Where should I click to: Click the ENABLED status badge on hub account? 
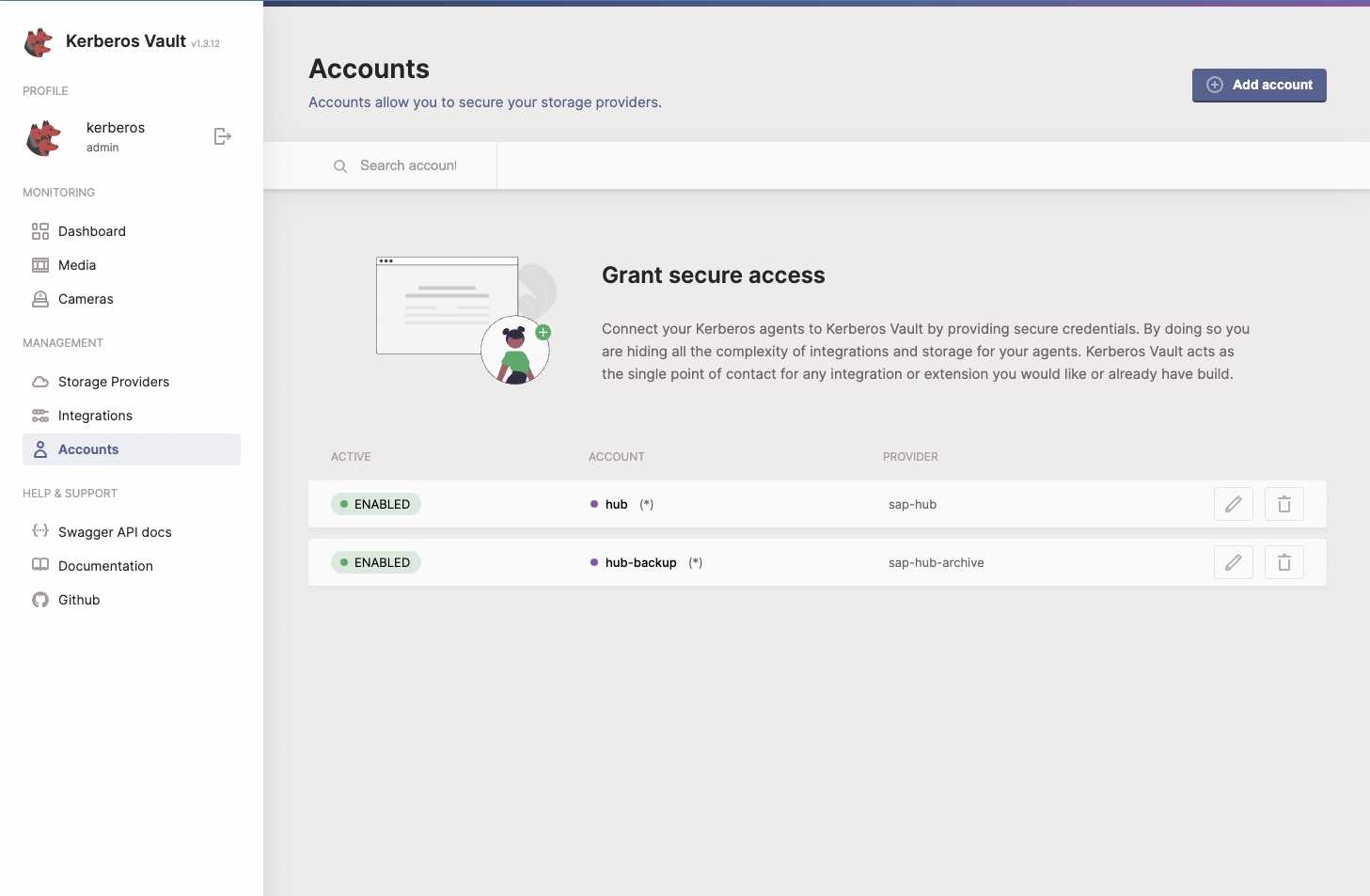coord(375,503)
